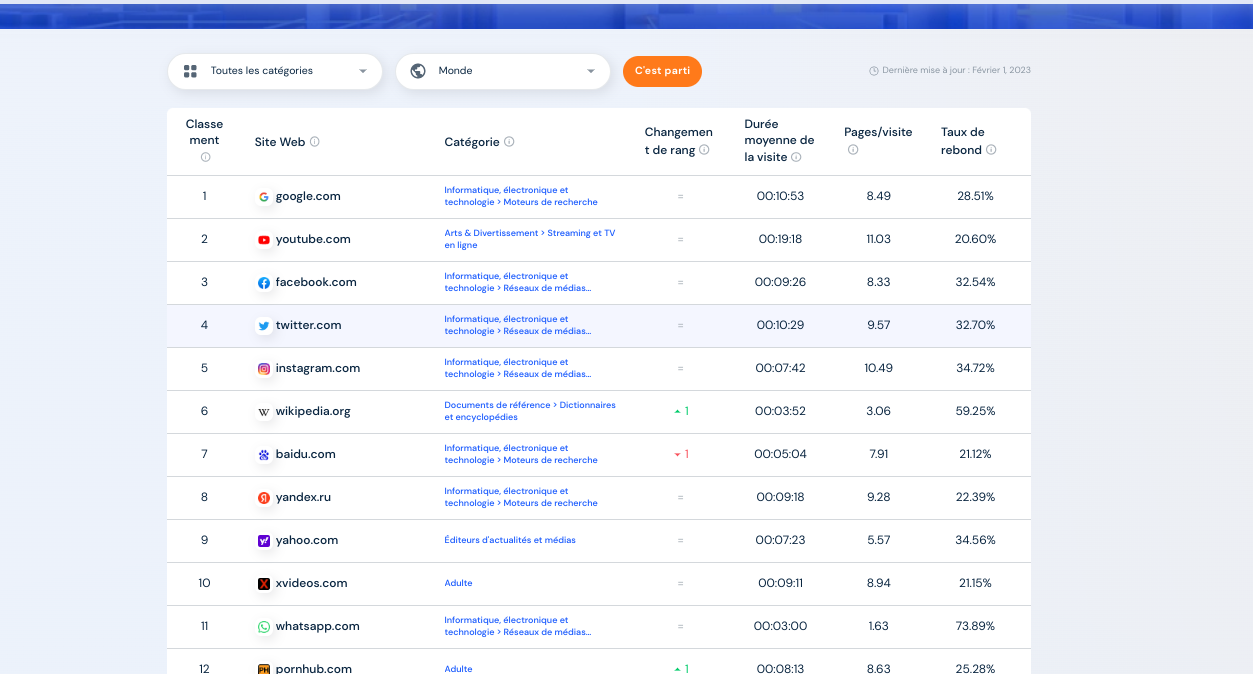Open Éditeurs d'actualités et médias category link
The width and height of the screenshot is (1253, 674).
click(x=510, y=541)
